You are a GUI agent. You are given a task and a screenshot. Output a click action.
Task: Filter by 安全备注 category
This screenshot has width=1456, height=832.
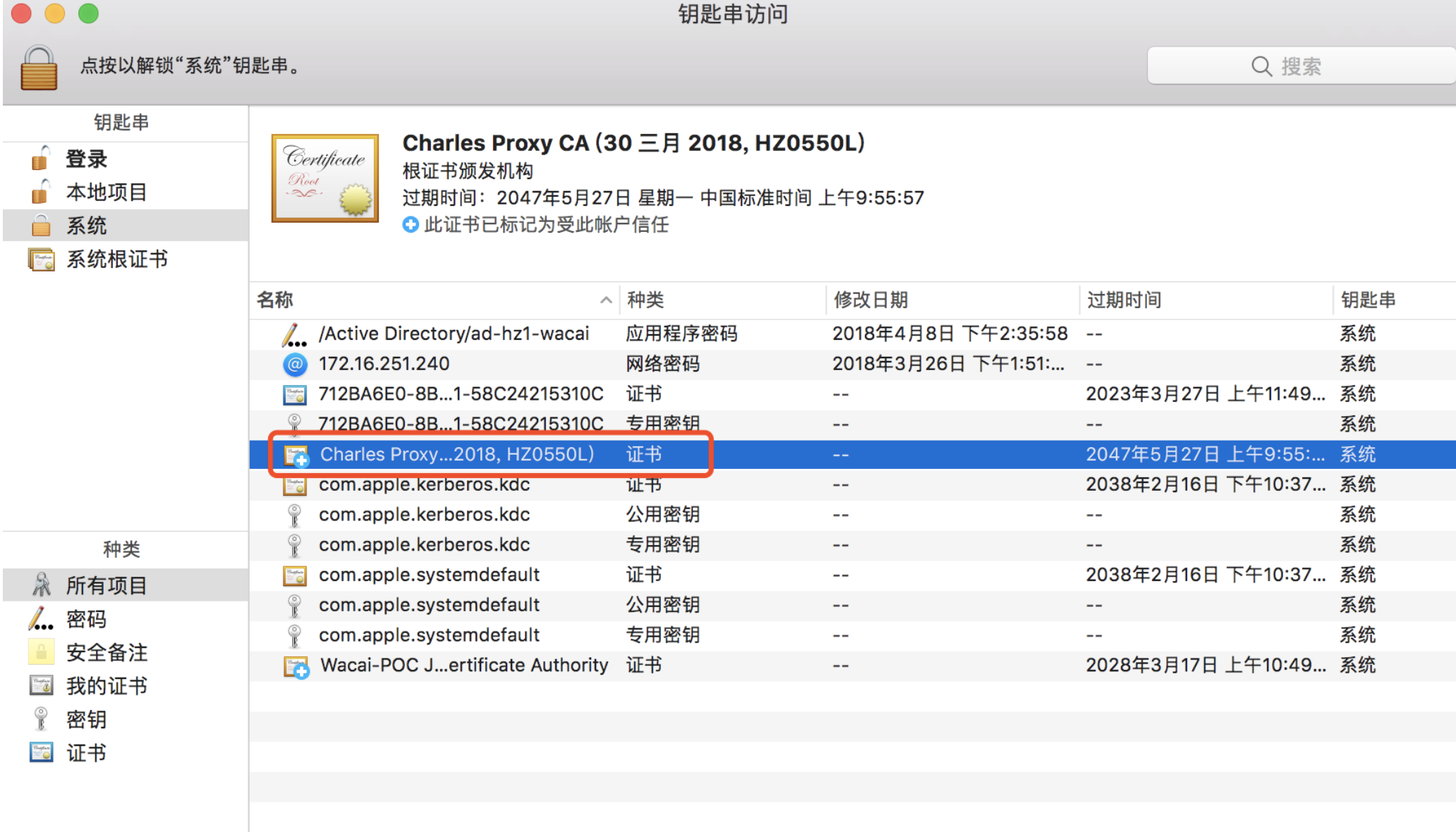(x=107, y=653)
